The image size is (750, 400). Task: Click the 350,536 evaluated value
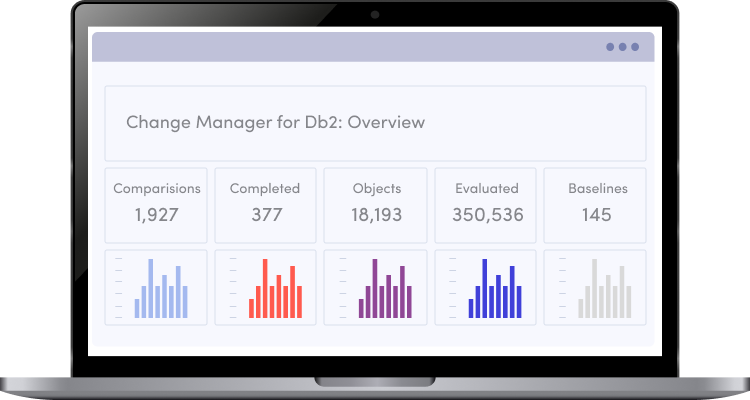487,214
